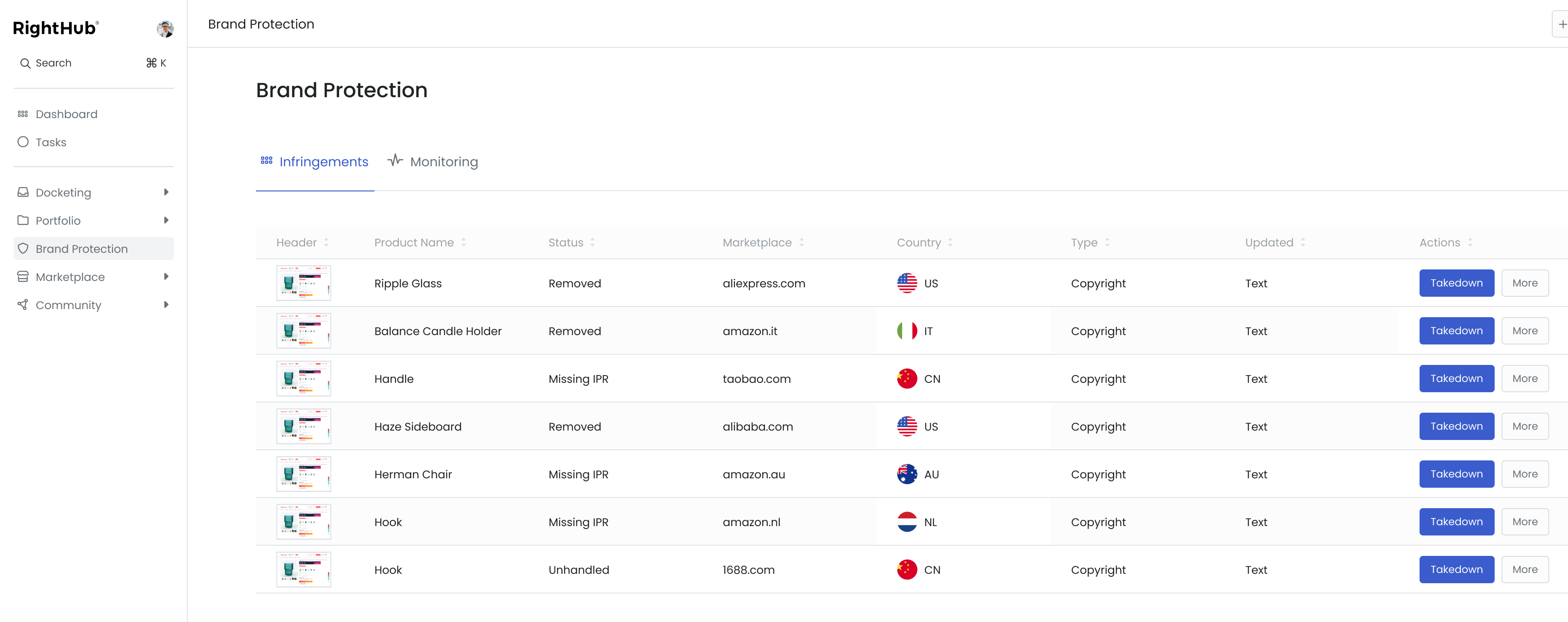Click the Community share icon
1568x622 pixels.
pyautogui.click(x=23, y=305)
